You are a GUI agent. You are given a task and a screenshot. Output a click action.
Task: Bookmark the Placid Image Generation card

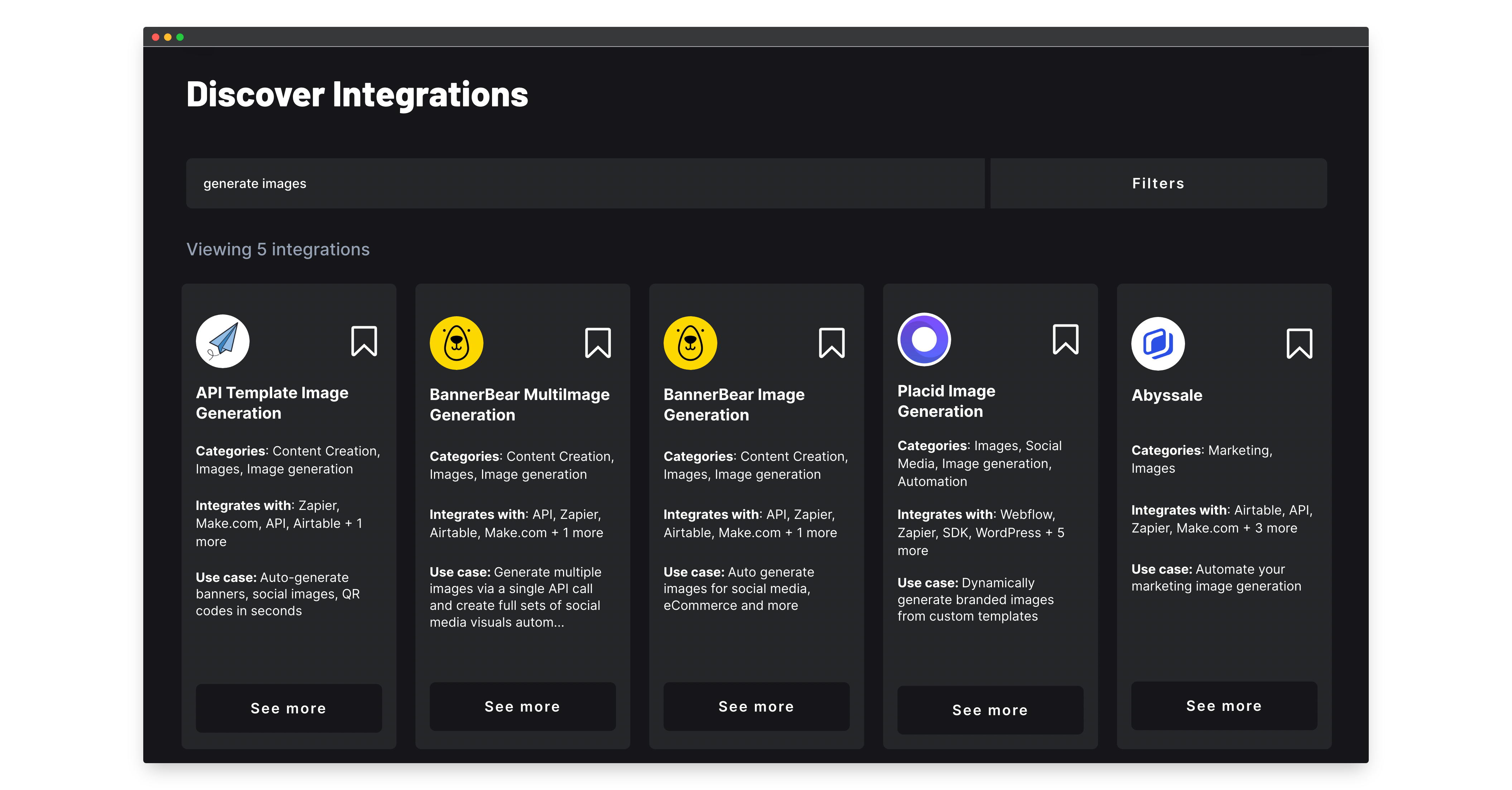(x=1065, y=339)
